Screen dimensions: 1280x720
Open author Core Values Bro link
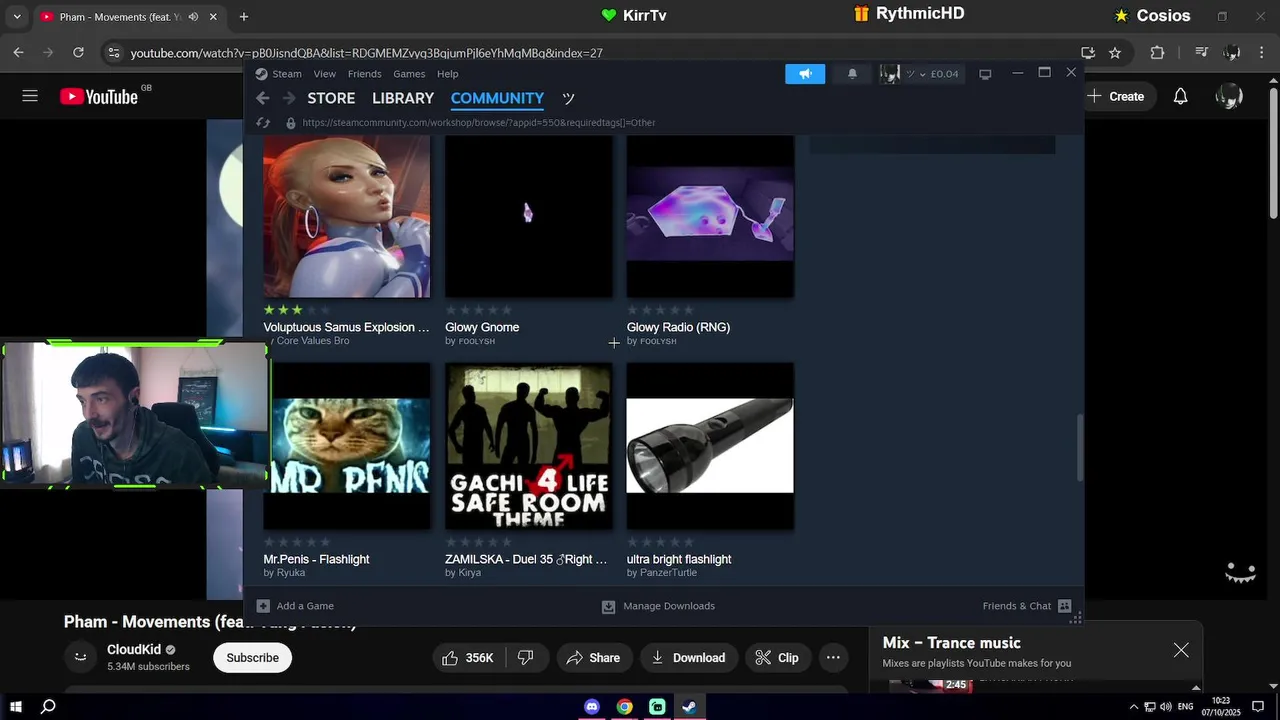coord(312,341)
